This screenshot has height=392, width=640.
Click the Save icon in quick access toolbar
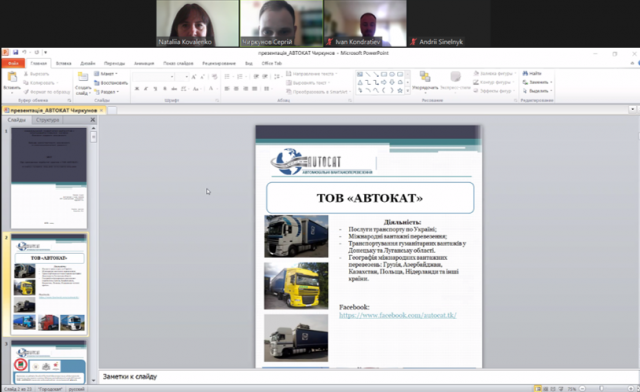(16, 53)
